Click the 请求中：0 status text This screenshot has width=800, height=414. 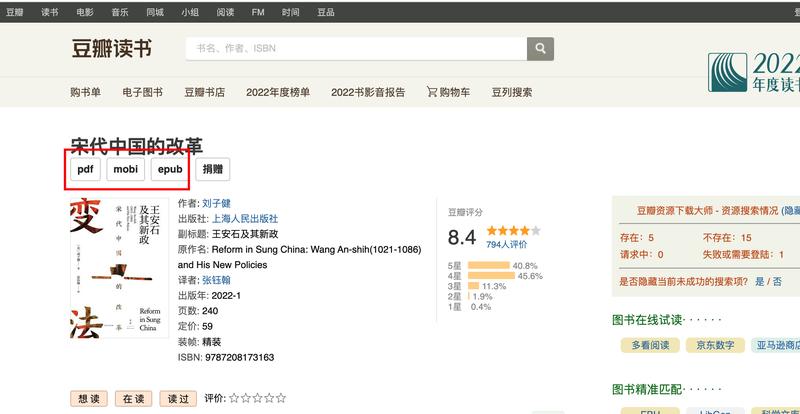[642, 254]
